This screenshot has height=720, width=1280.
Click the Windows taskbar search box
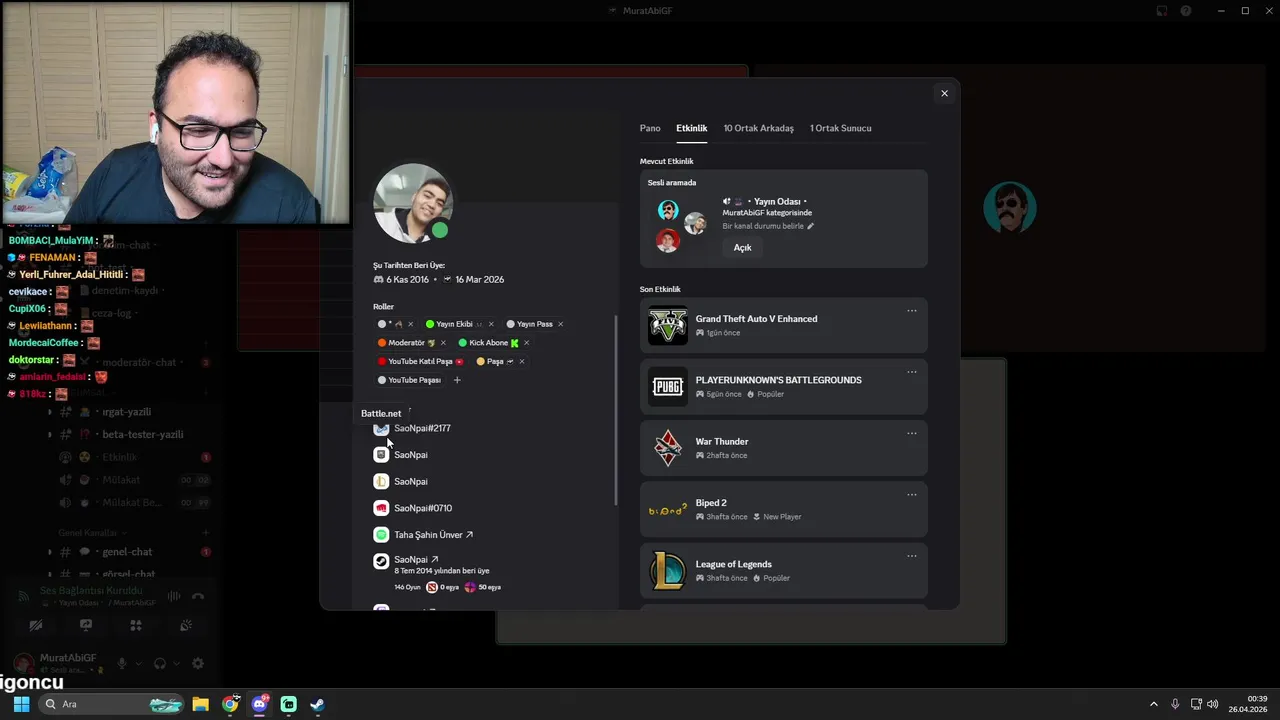point(112,704)
